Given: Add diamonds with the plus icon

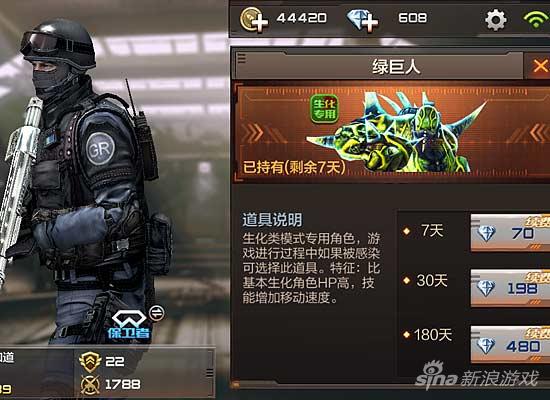Looking at the screenshot, I should pyautogui.click(x=363, y=20).
